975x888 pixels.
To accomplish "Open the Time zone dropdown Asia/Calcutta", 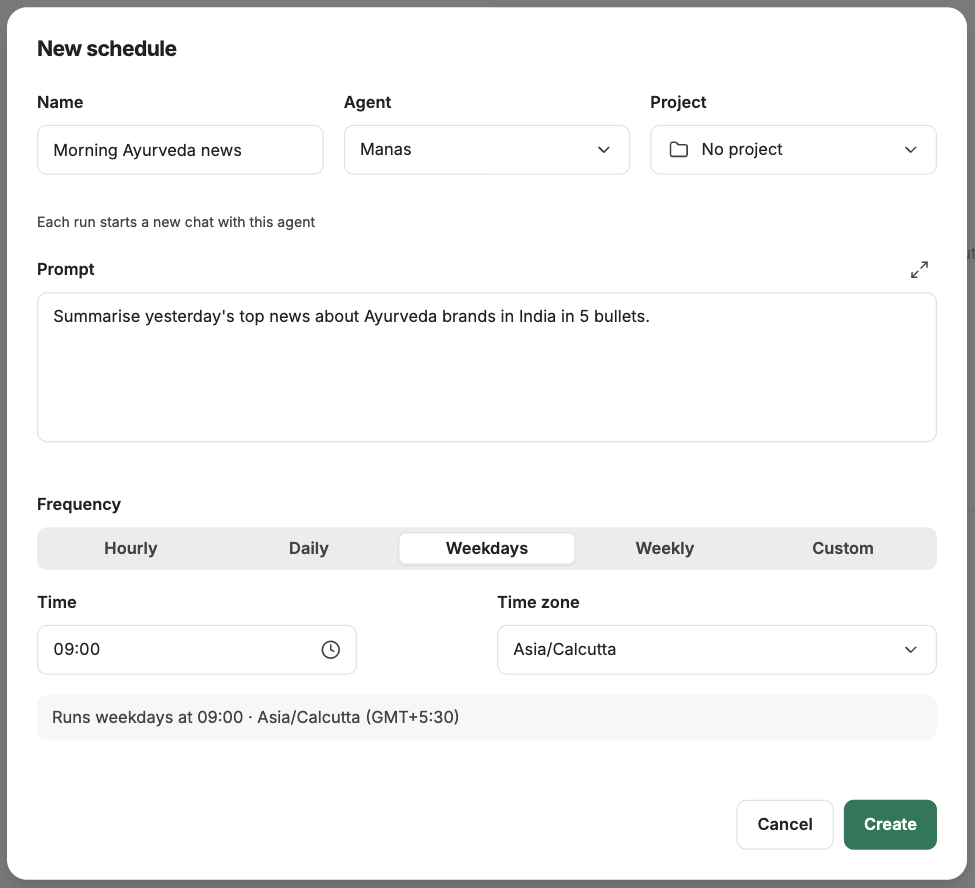I will [x=716, y=649].
